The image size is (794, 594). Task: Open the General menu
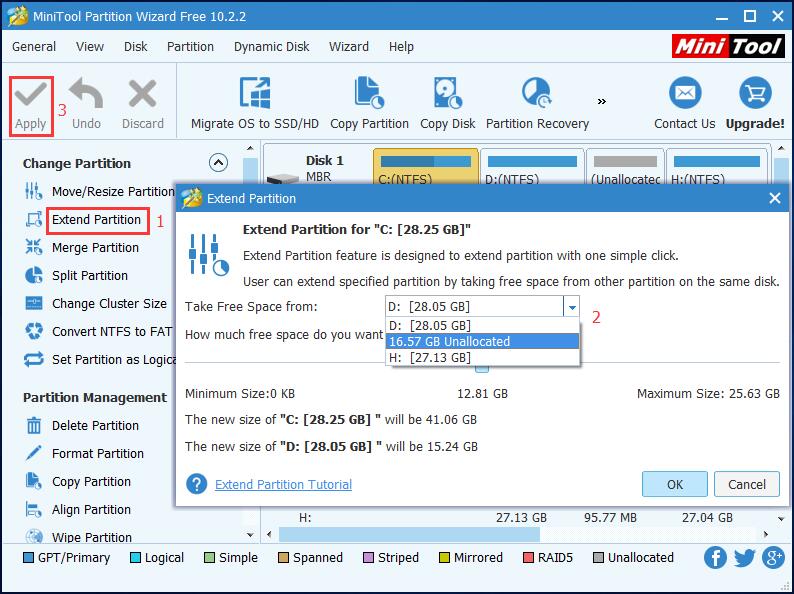point(34,47)
